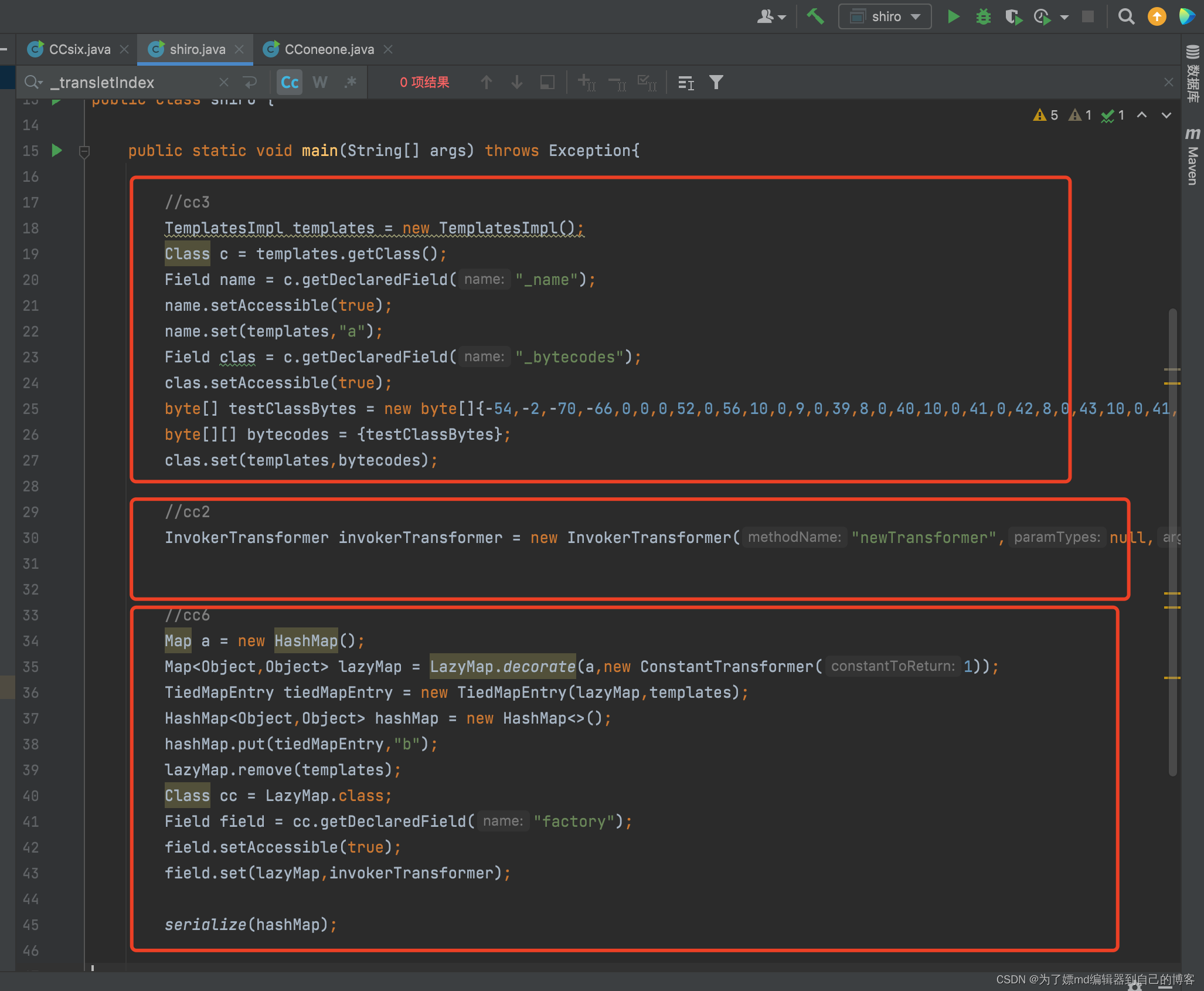Start debugging with the bug icon

coord(983,16)
